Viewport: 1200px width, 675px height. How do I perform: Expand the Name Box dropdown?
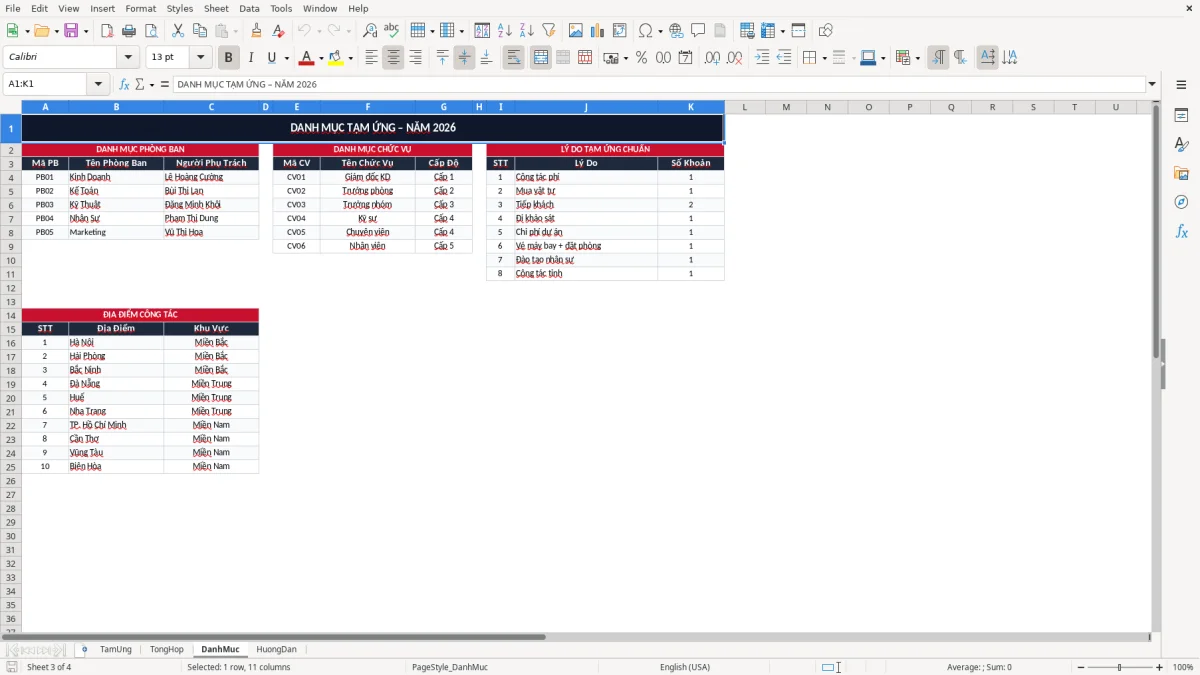click(99, 84)
